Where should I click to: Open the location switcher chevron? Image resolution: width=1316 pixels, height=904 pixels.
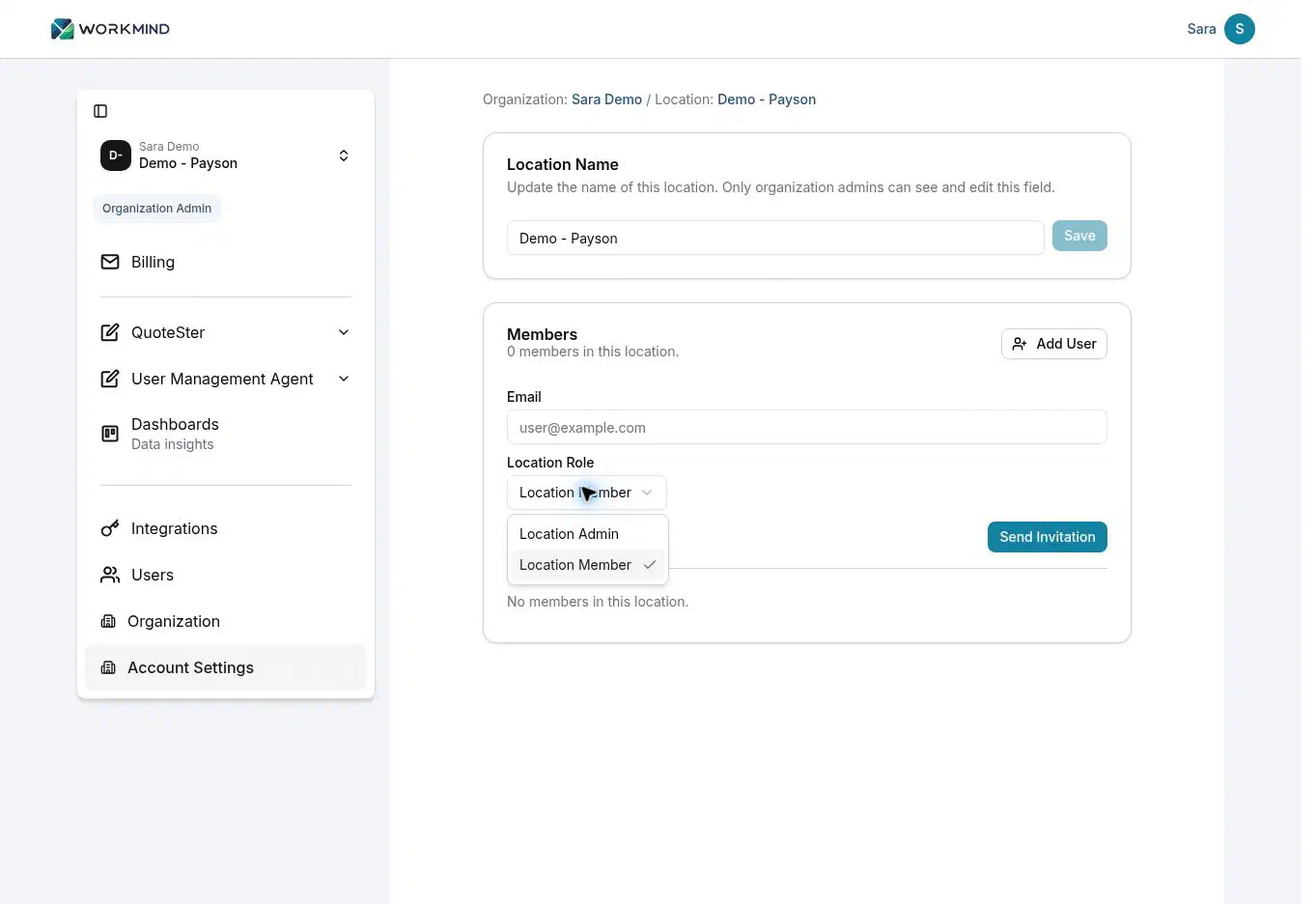[344, 155]
